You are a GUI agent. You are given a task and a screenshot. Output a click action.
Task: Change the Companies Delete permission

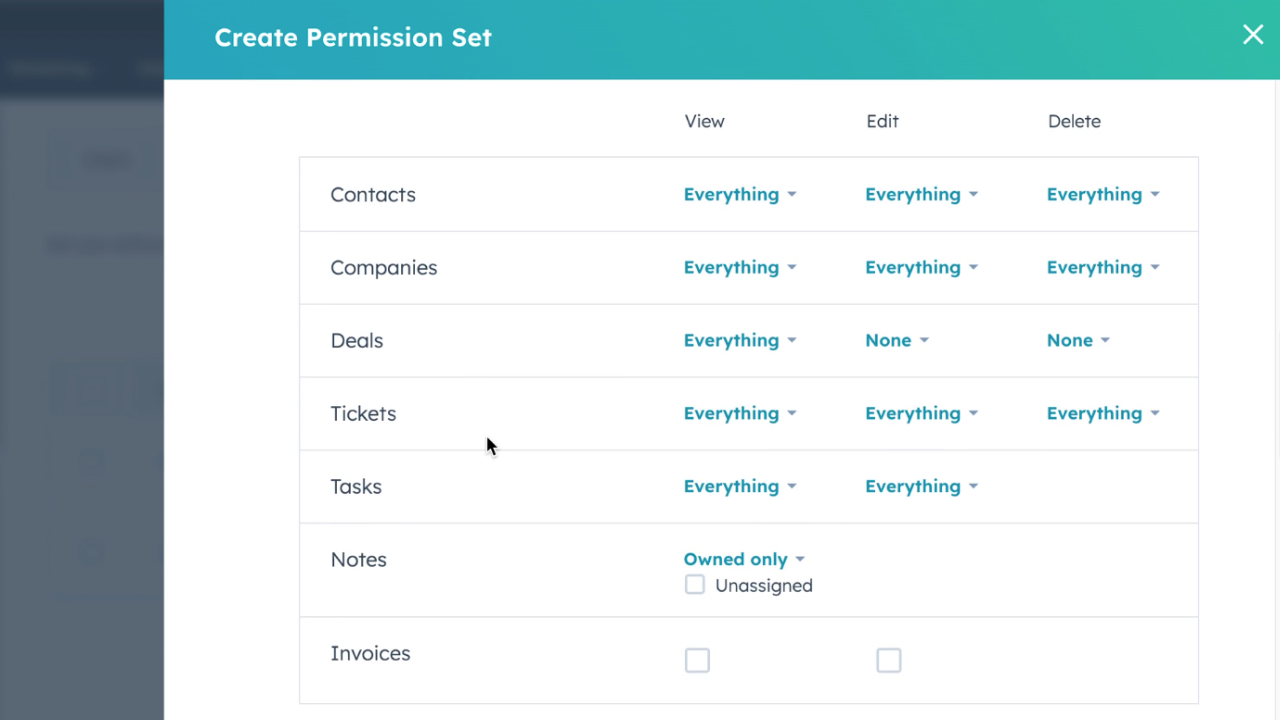tap(1103, 267)
